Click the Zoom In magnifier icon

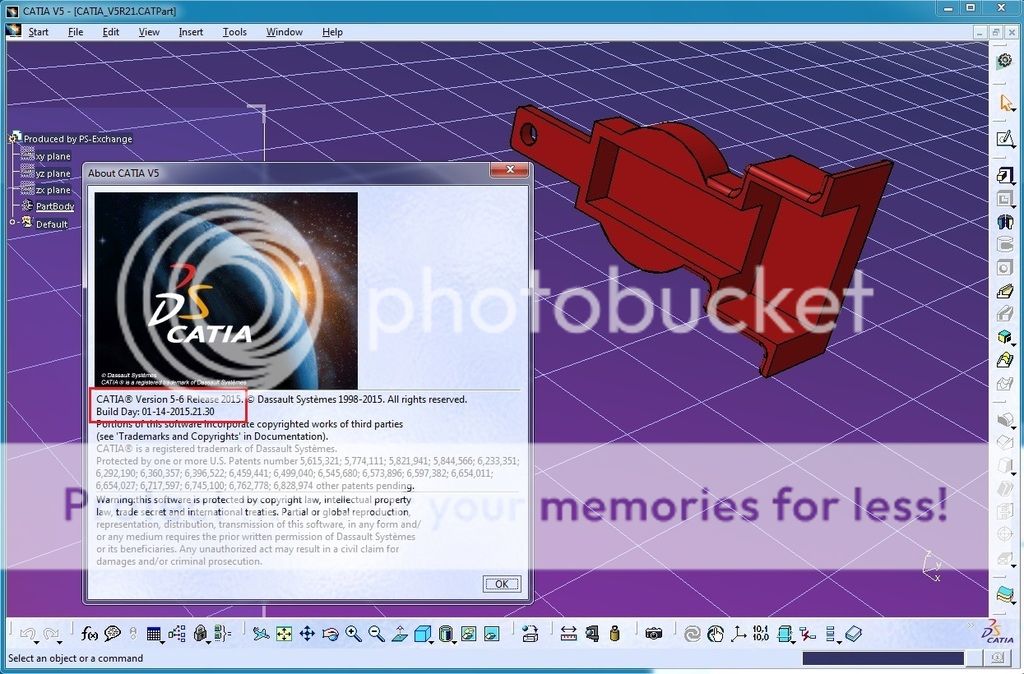click(x=353, y=633)
